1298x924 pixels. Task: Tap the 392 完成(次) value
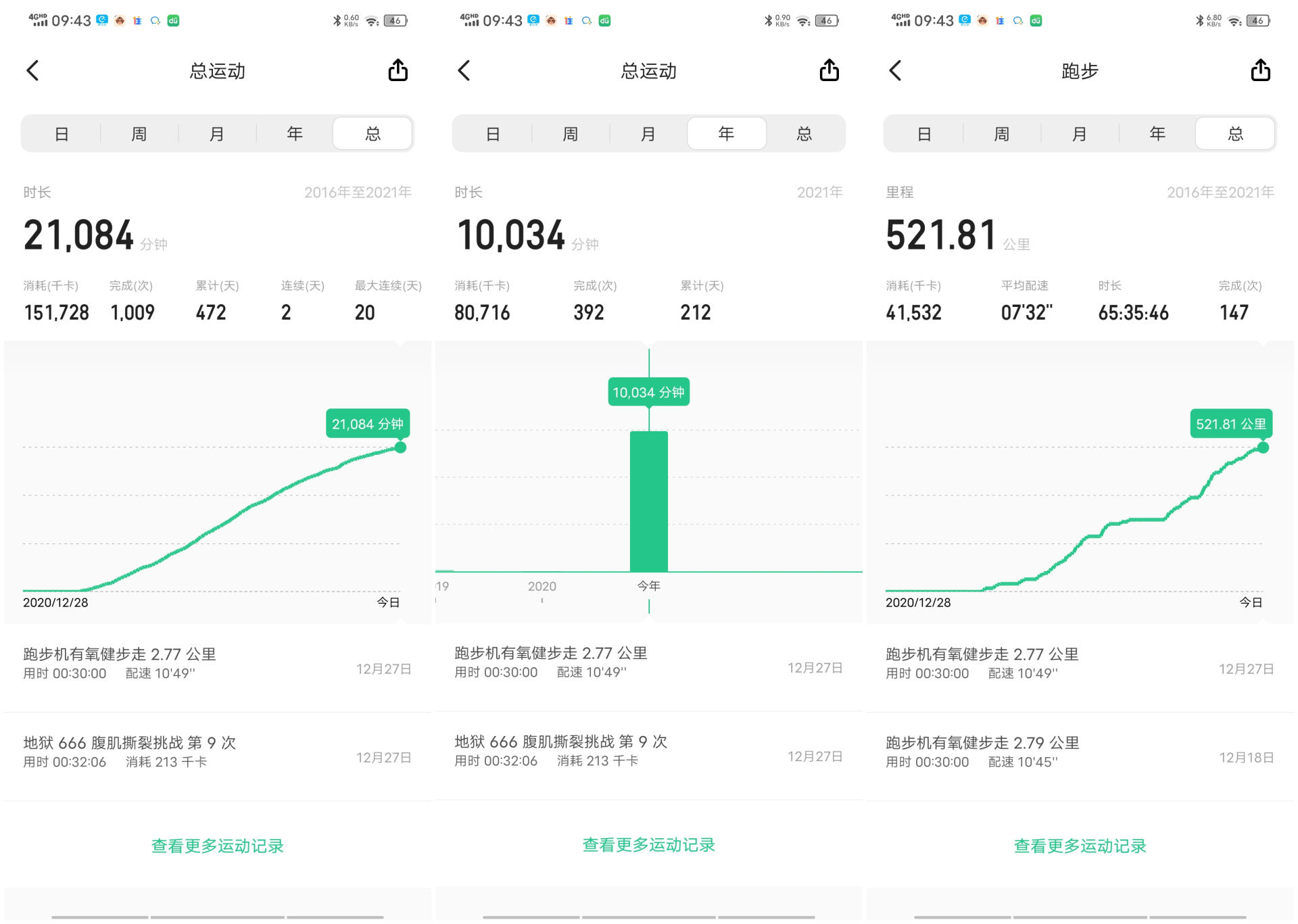pyautogui.click(x=589, y=312)
